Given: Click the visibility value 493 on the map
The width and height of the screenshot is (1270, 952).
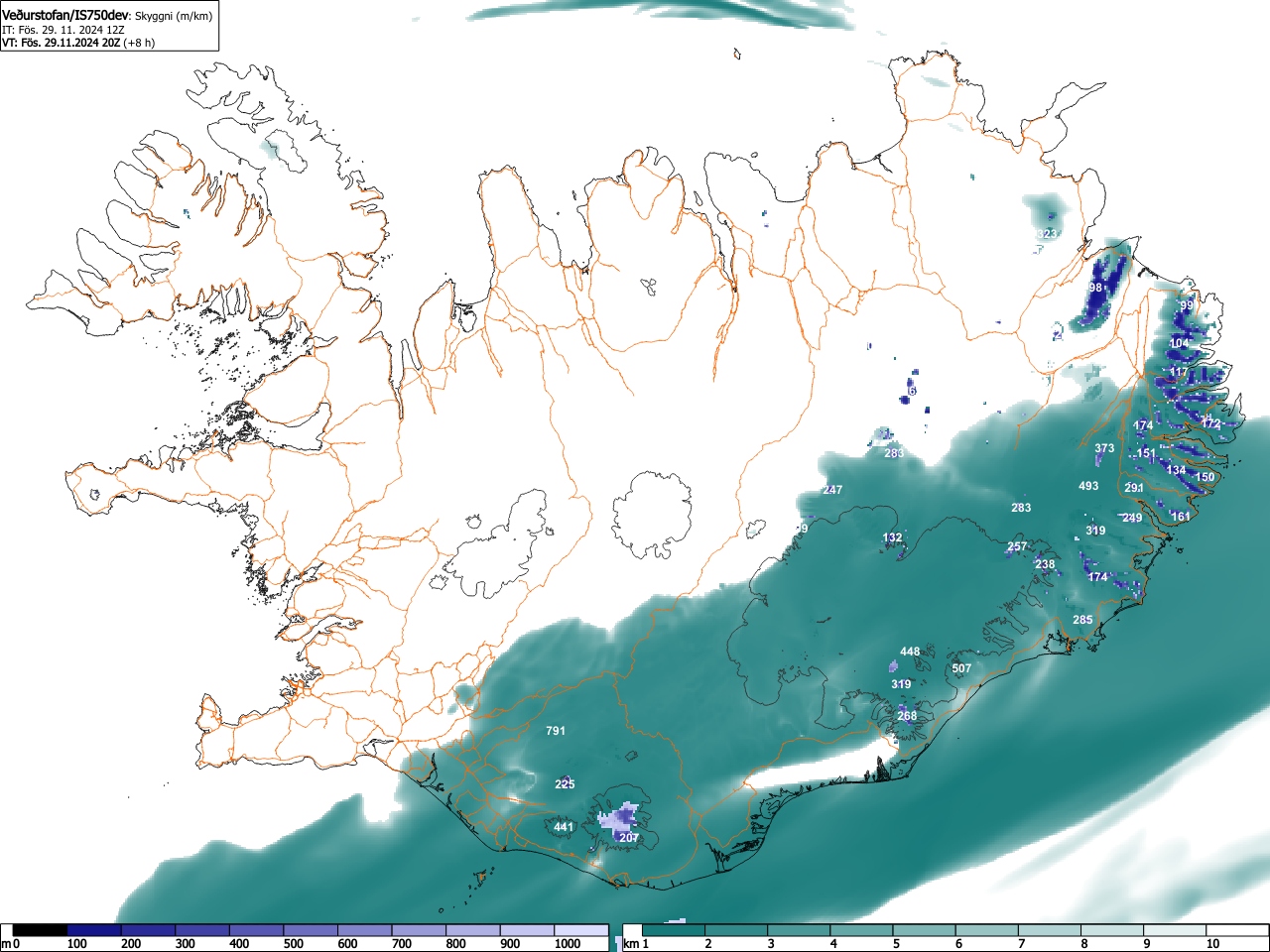Looking at the screenshot, I should 1088,486.
